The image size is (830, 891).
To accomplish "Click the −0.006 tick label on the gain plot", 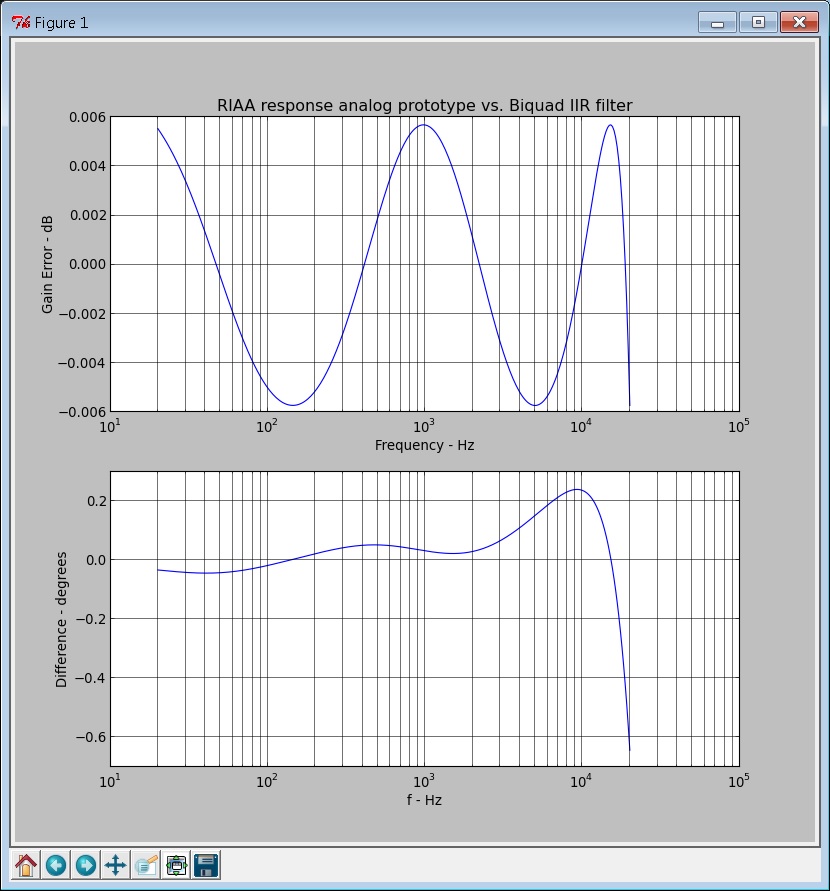I will [x=82, y=412].
